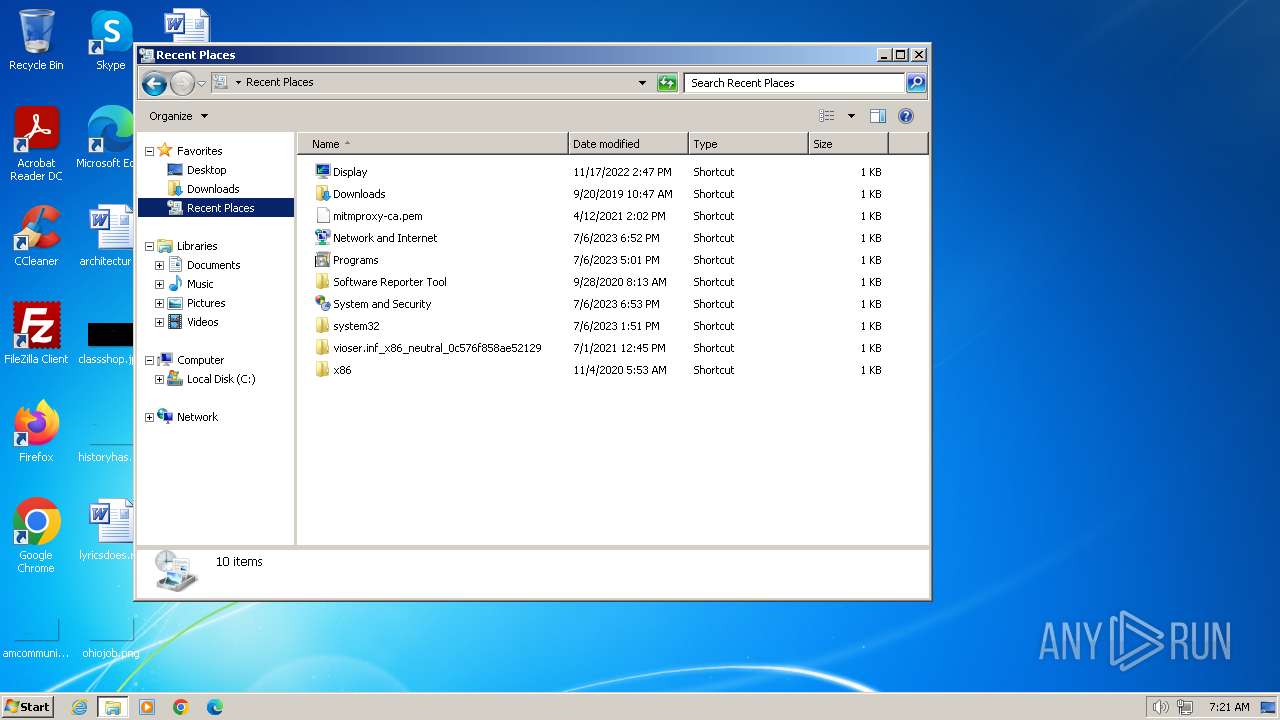Select Recent Places in the navigation pane

click(x=215, y=208)
